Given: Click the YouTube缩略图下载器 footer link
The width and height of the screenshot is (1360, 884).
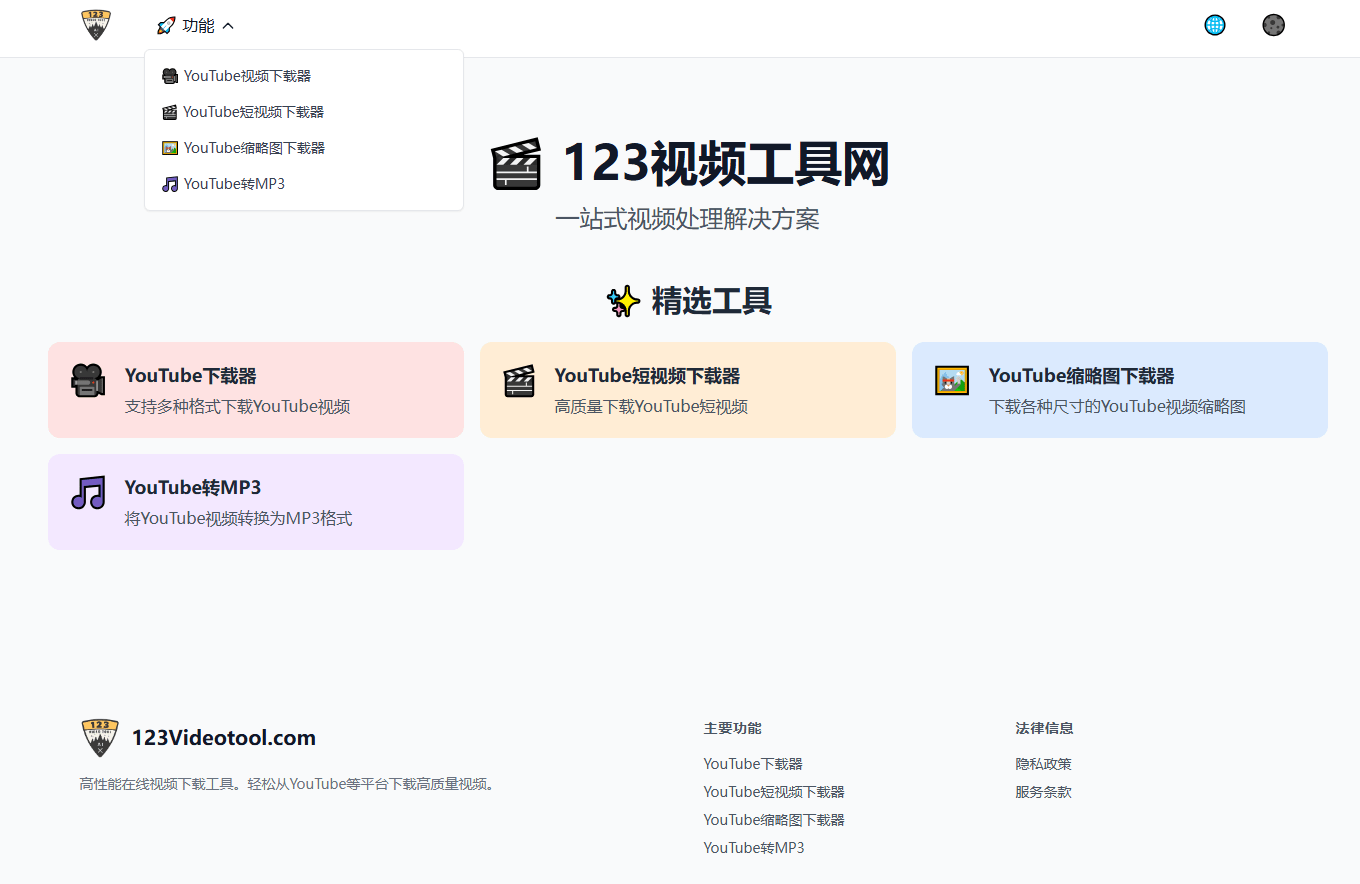Looking at the screenshot, I should (774, 819).
